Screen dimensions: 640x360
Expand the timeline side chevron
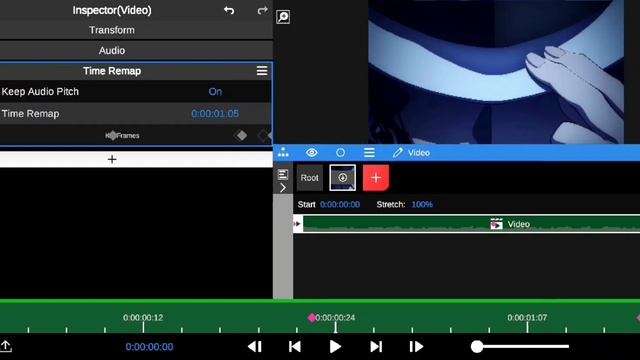[x=283, y=188]
